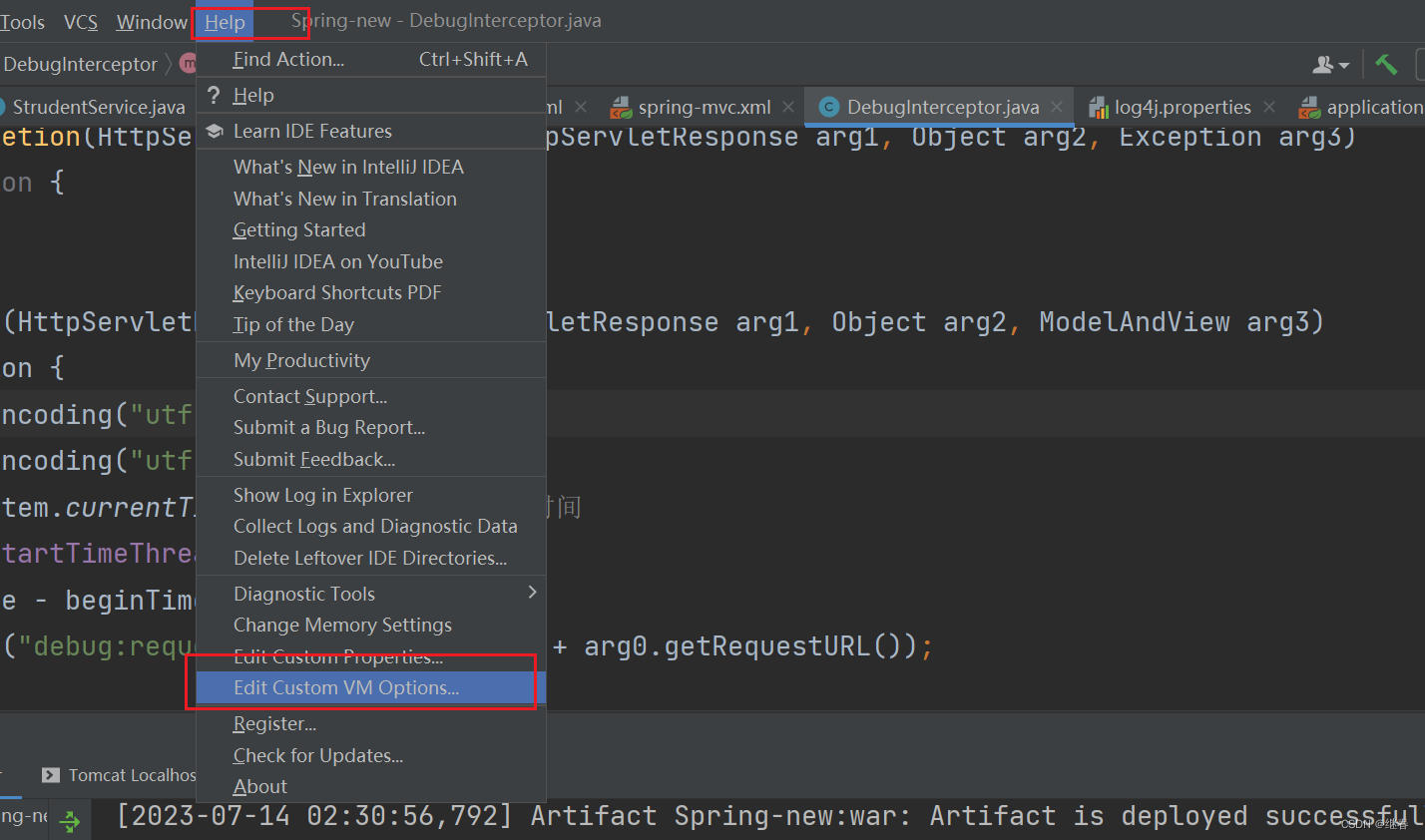Image resolution: width=1425 pixels, height=840 pixels.
Task: Click the spring-mvc.xml file icon
Action: pyautogui.click(x=621, y=107)
